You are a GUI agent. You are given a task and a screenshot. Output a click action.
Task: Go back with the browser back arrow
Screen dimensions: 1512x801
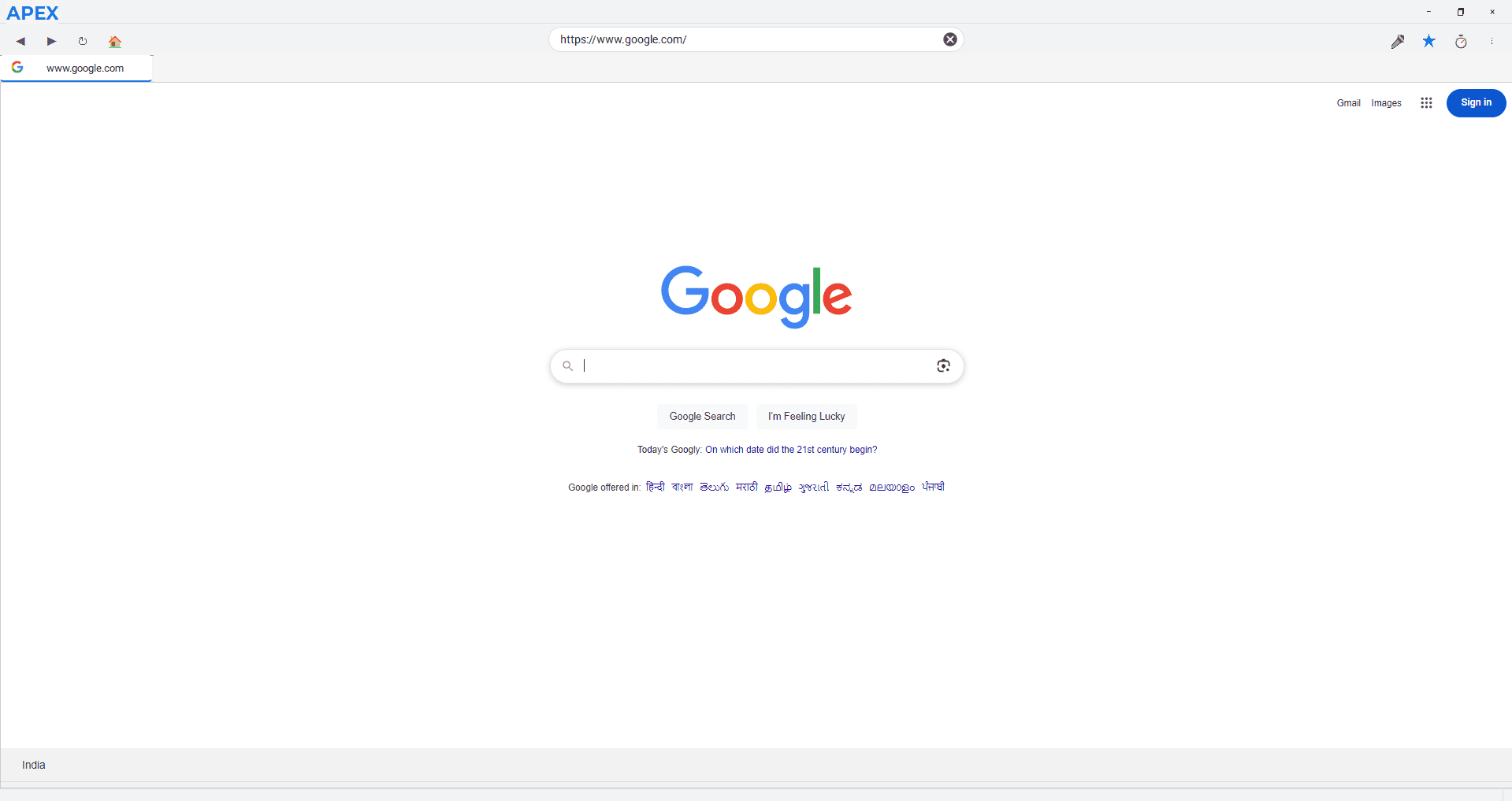tap(20, 41)
